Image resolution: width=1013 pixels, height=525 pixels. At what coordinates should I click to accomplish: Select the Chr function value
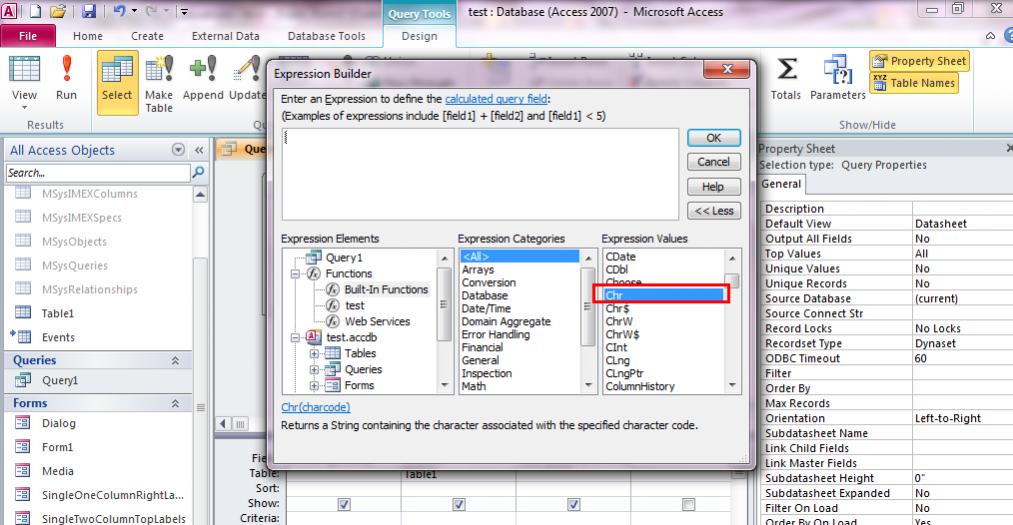tap(663, 295)
